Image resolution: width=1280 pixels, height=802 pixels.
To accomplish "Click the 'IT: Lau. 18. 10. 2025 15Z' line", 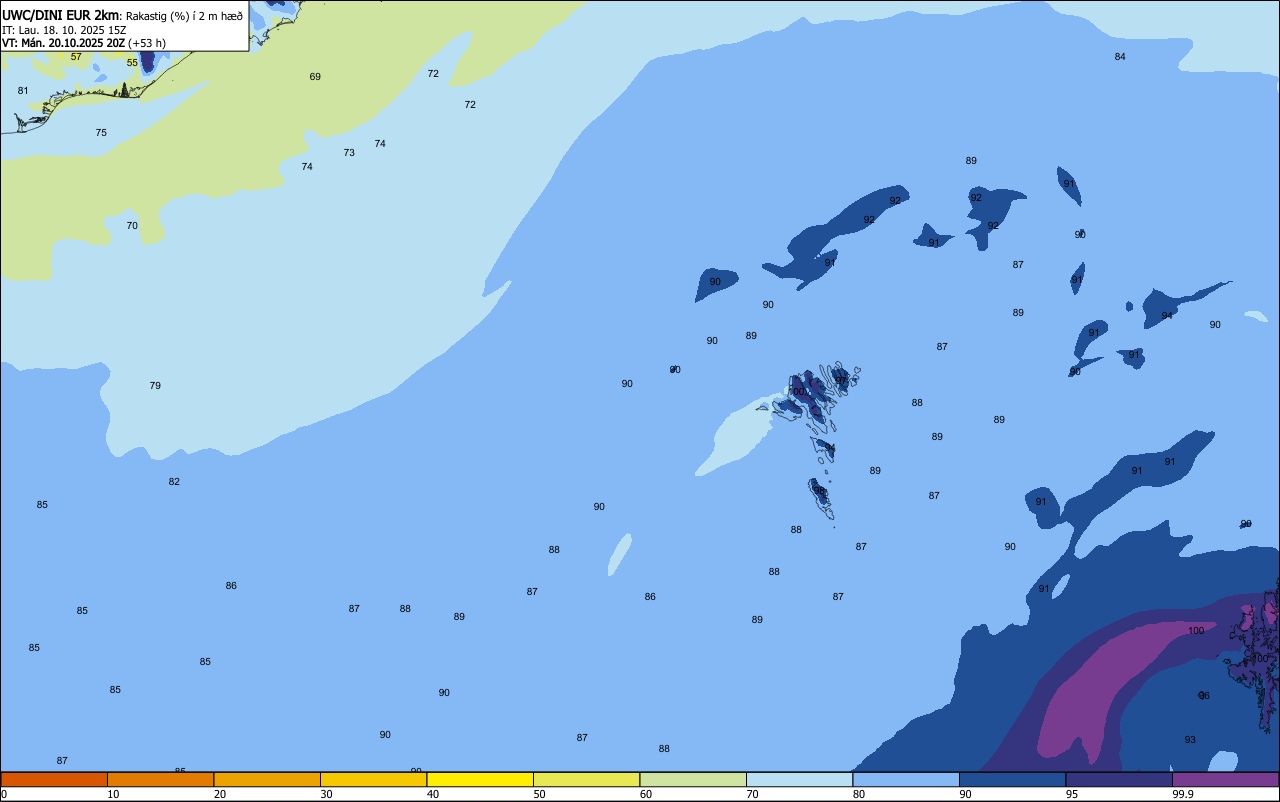I will pos(64,29).
